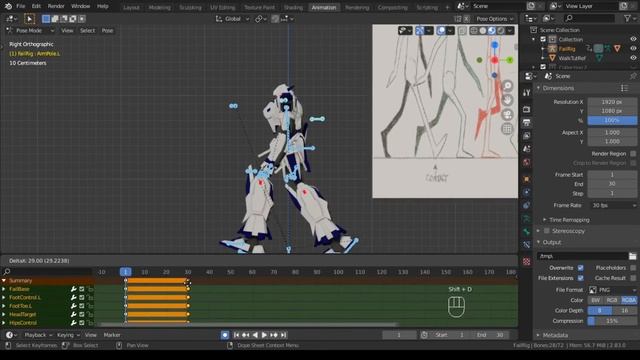The image size is (640, 360).
Task: Open the viewport Select menu
Action: (87, 31)
